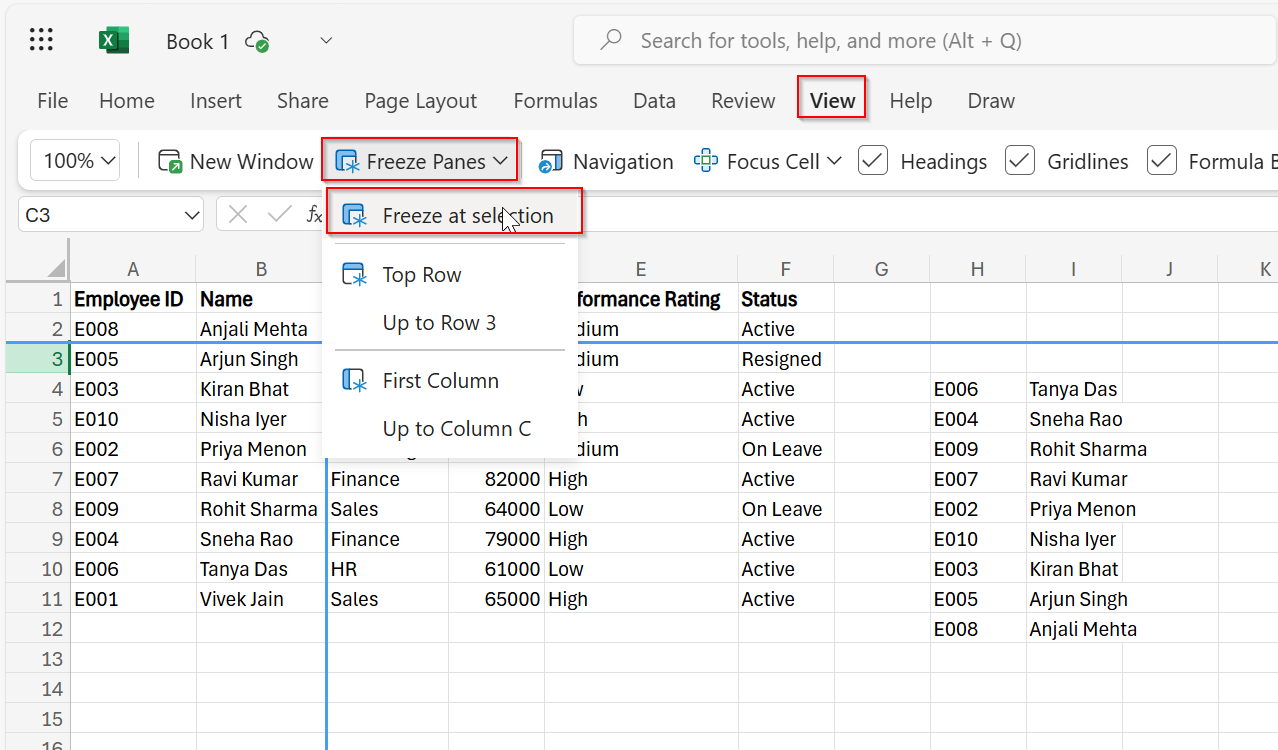Click the Excel application icon

click(x=113, y=39)
